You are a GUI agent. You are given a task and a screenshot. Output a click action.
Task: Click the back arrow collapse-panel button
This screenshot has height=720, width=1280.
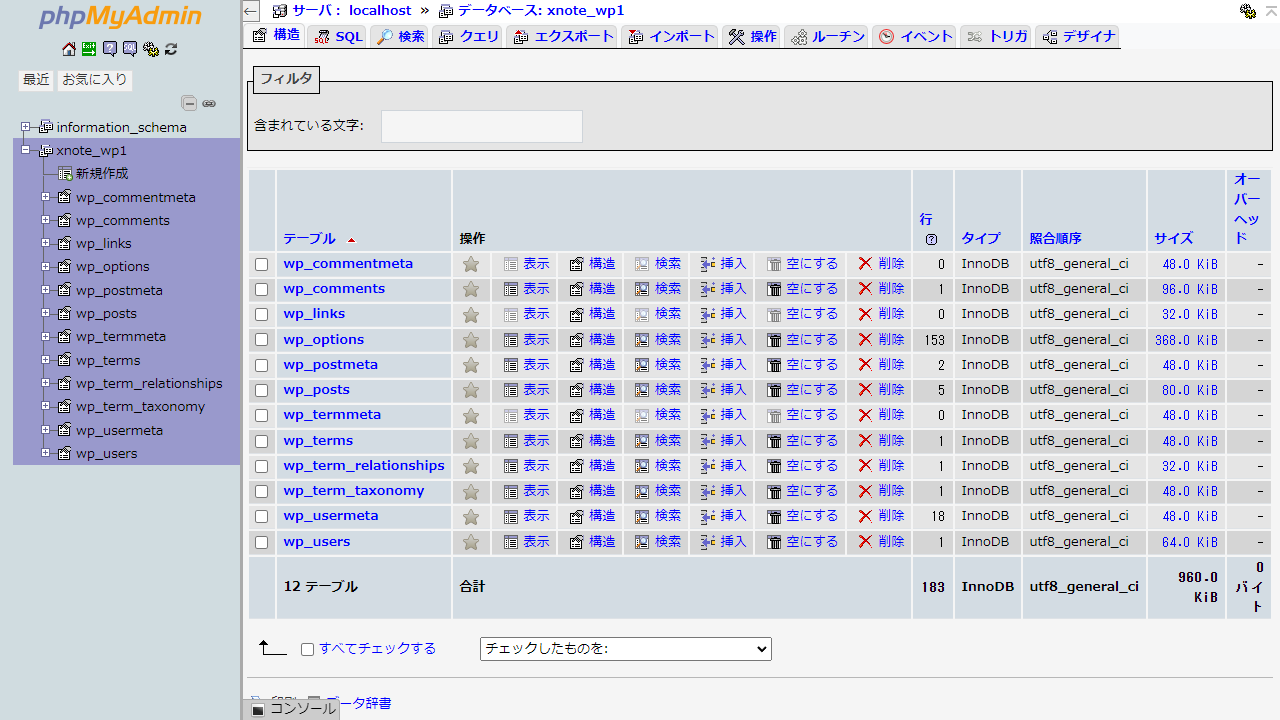pyautogui.click(x=251, y=11)
